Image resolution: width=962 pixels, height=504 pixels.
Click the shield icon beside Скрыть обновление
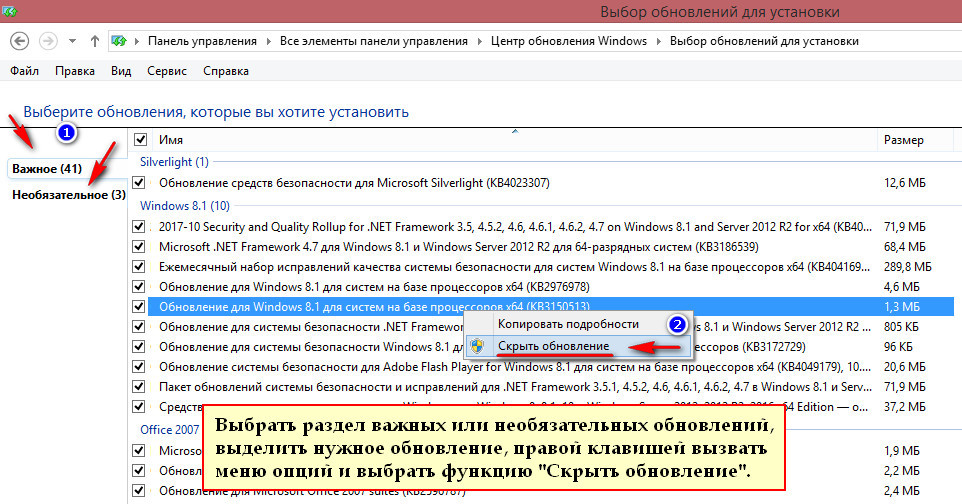point(479,346)
